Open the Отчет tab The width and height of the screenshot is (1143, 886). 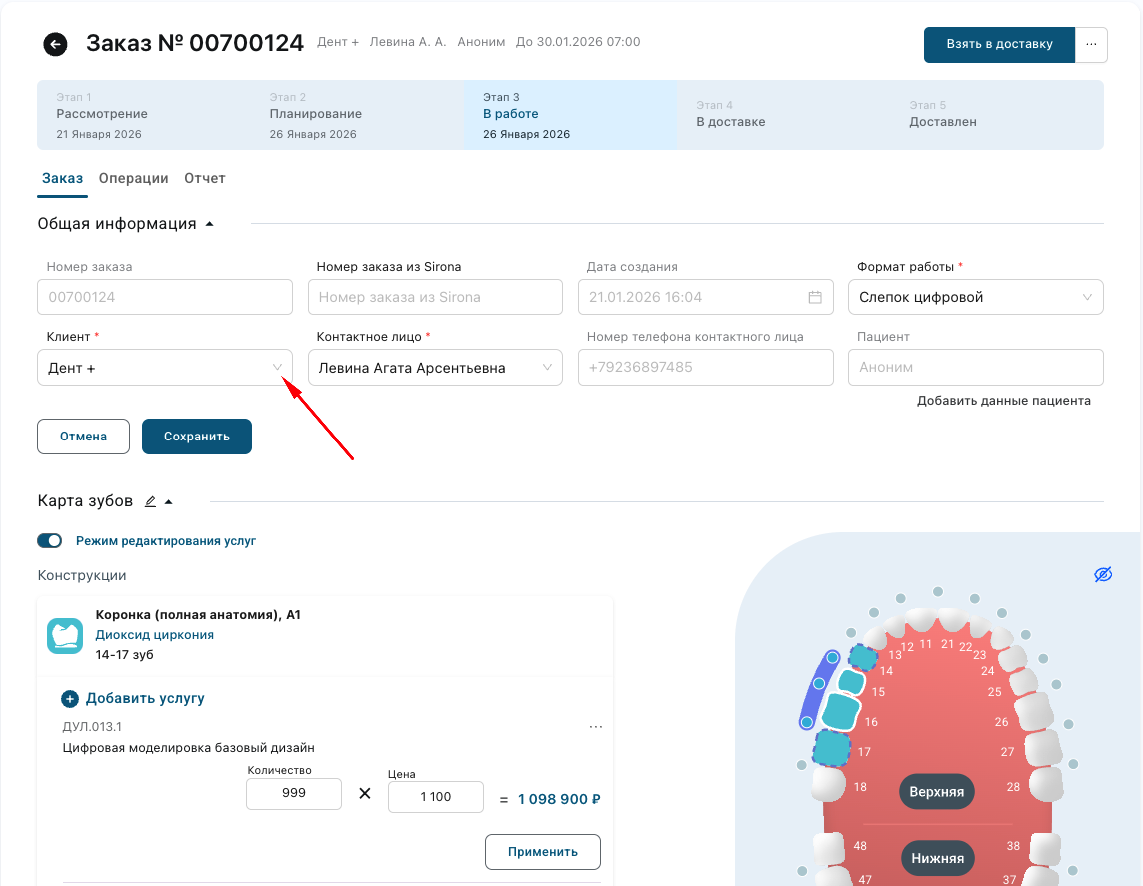pyautogui.click(x=205, y=178)
